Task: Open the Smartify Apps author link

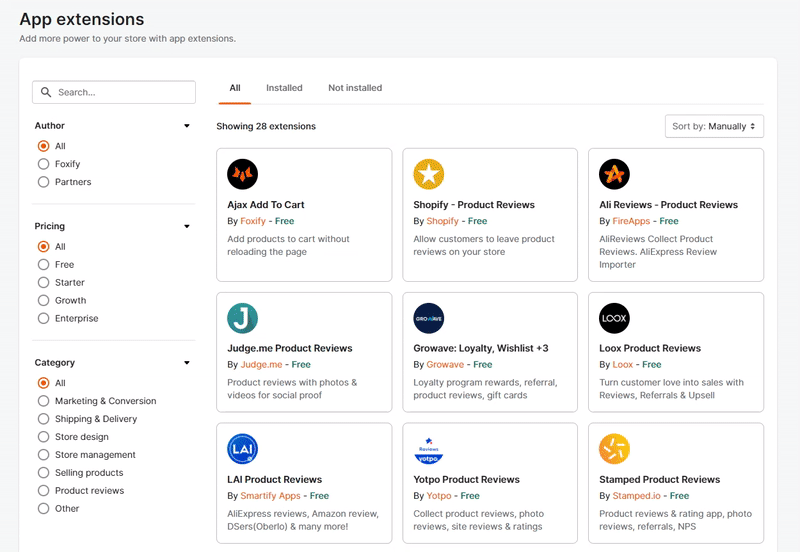Action: [270, 495]
